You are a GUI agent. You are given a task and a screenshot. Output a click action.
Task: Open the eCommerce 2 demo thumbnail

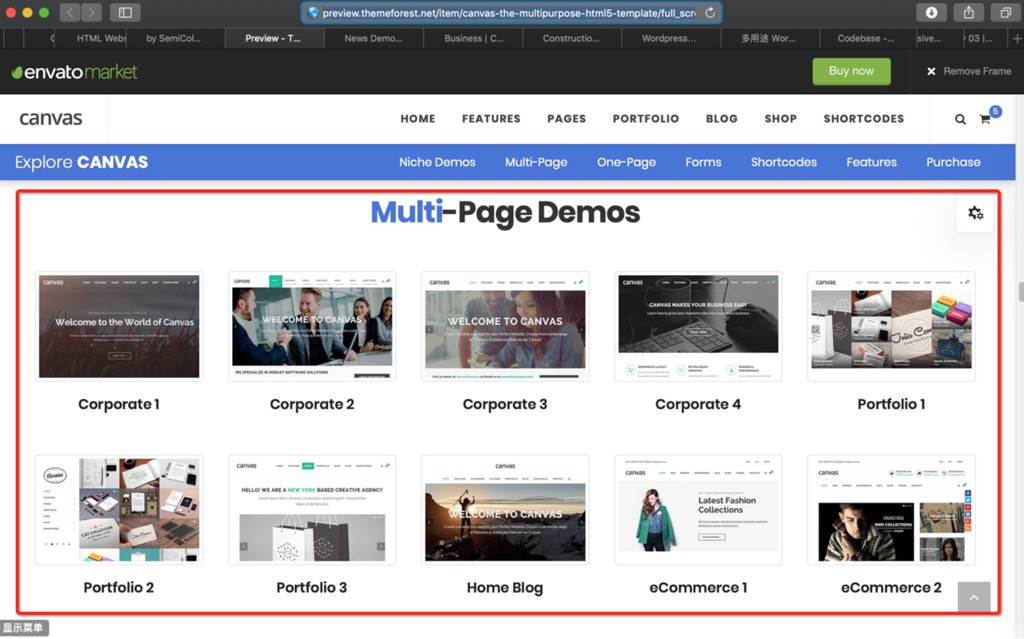coord(891,510)
